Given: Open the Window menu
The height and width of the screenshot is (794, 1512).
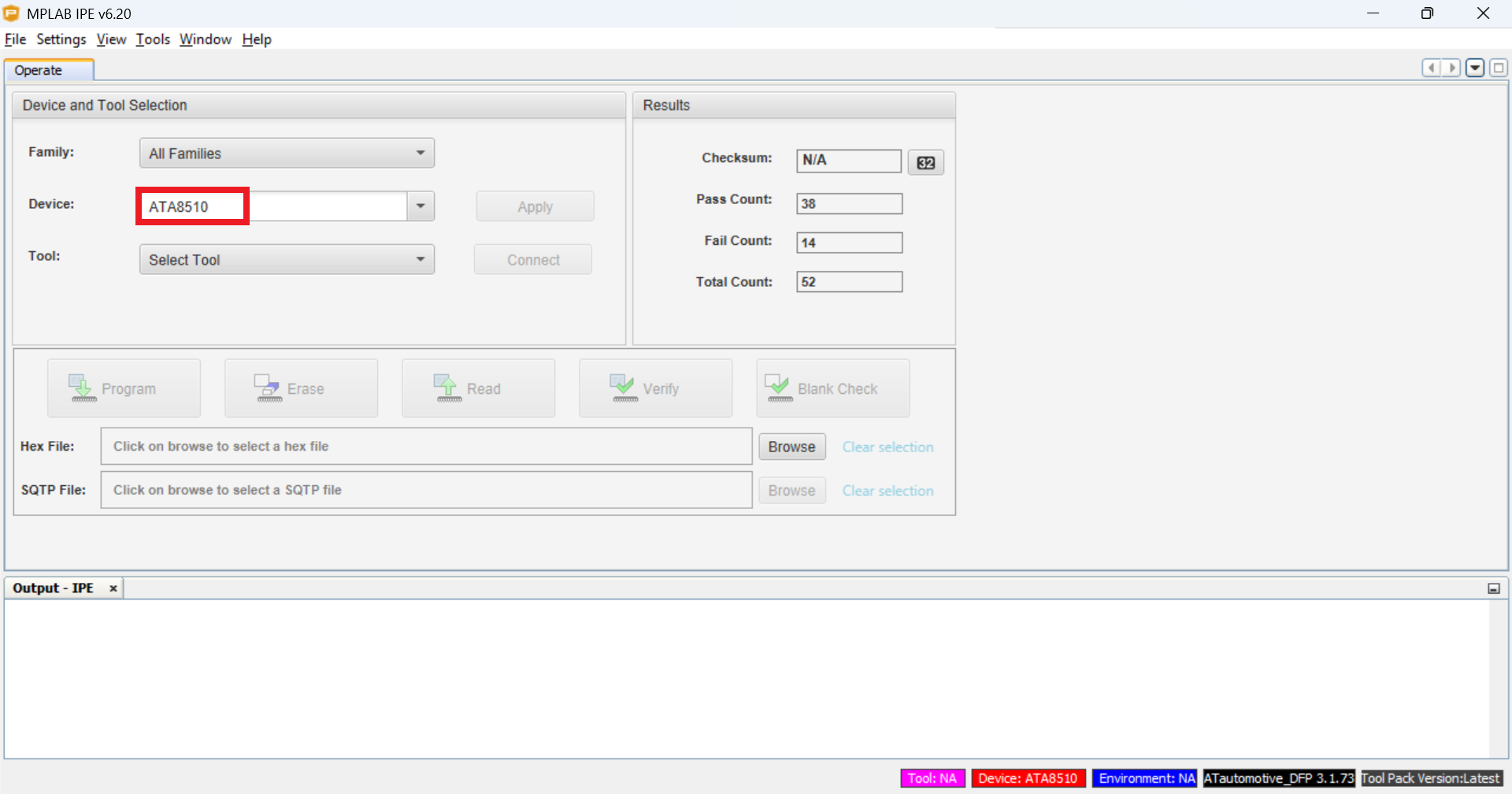Looking at the screenshot, I should pos(206,39).
